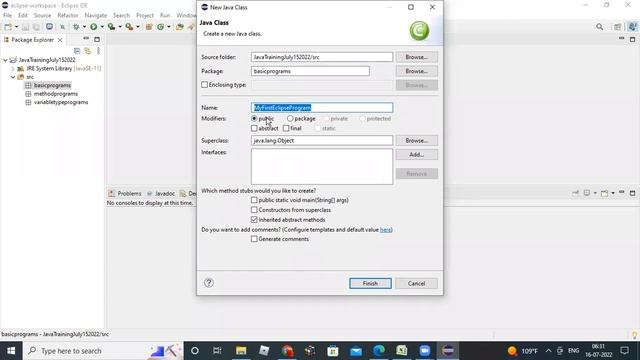Click the Add interfaces button

pyautogui.click(x=416, y=155)
